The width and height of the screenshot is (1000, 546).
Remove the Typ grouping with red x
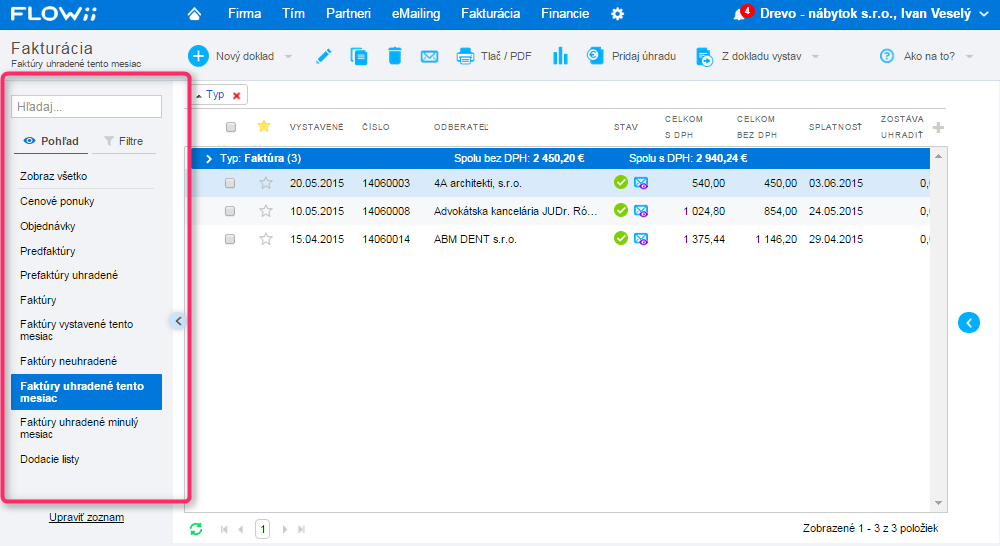click(237, 96)
